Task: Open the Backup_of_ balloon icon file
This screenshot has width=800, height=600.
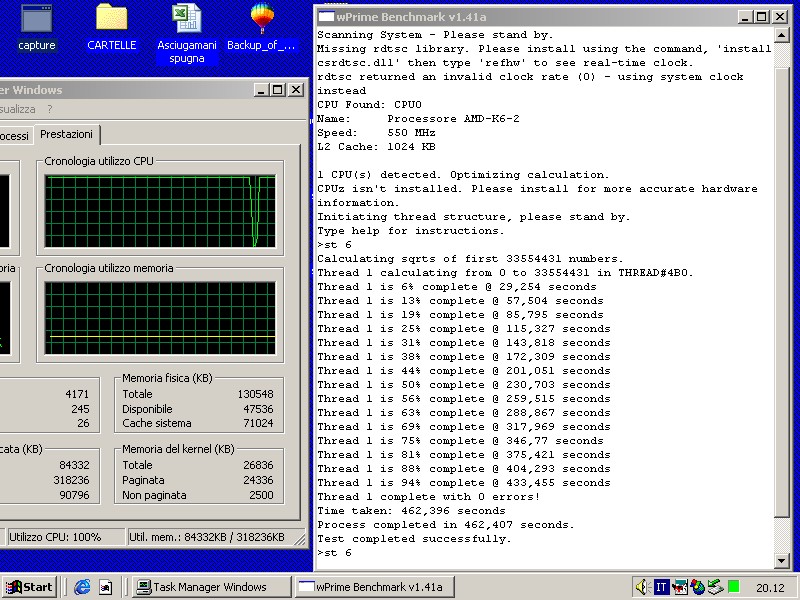Action: [261, 27]
